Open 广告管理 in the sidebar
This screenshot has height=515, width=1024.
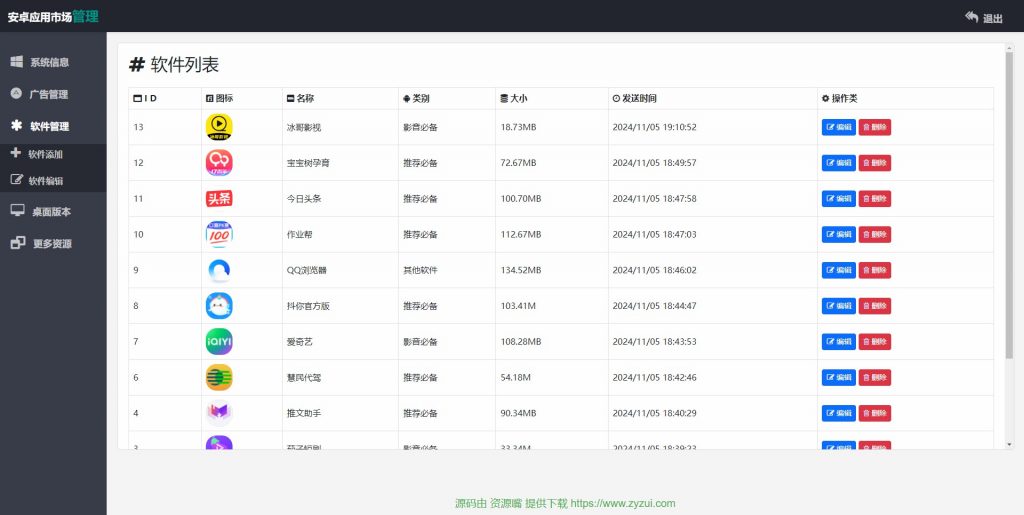[x=49, y=95]
